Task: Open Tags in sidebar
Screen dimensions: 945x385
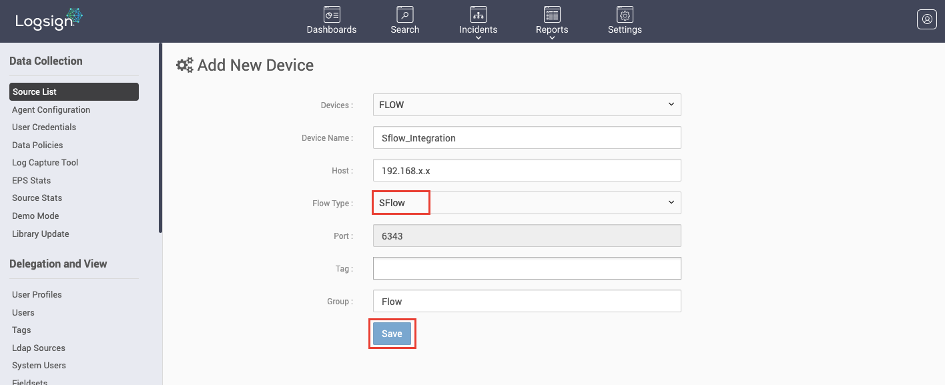Action: pyautogui.click(x=22, y=330)
